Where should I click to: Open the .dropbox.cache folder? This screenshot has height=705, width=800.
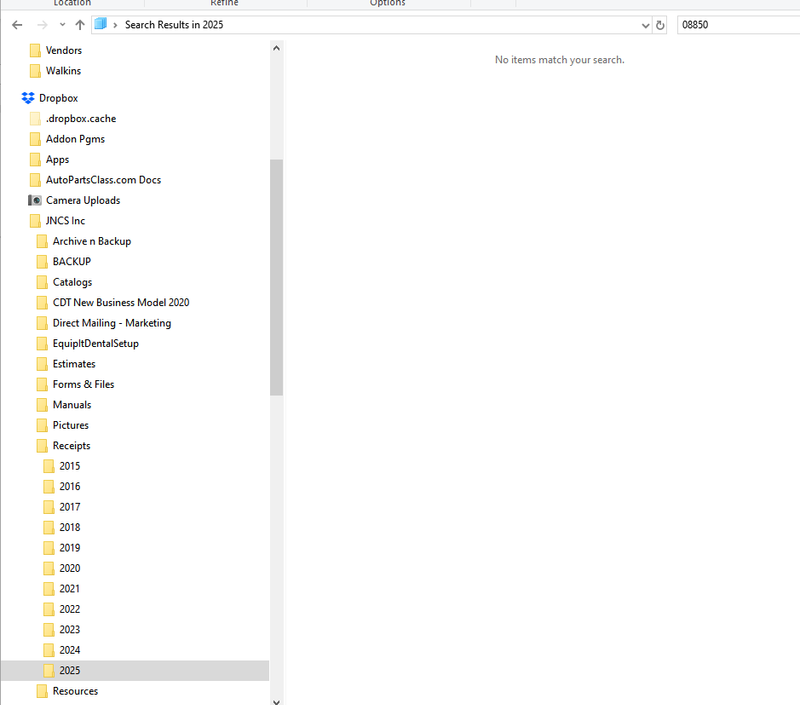click(x=81, y=118)
